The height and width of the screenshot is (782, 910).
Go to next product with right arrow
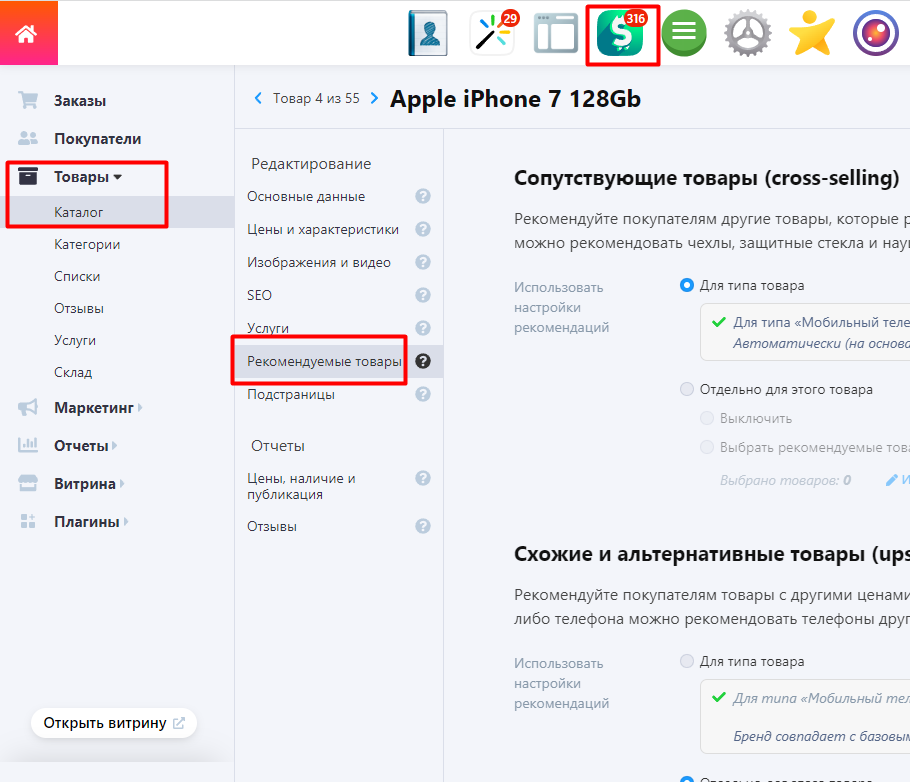pos(375,98)
